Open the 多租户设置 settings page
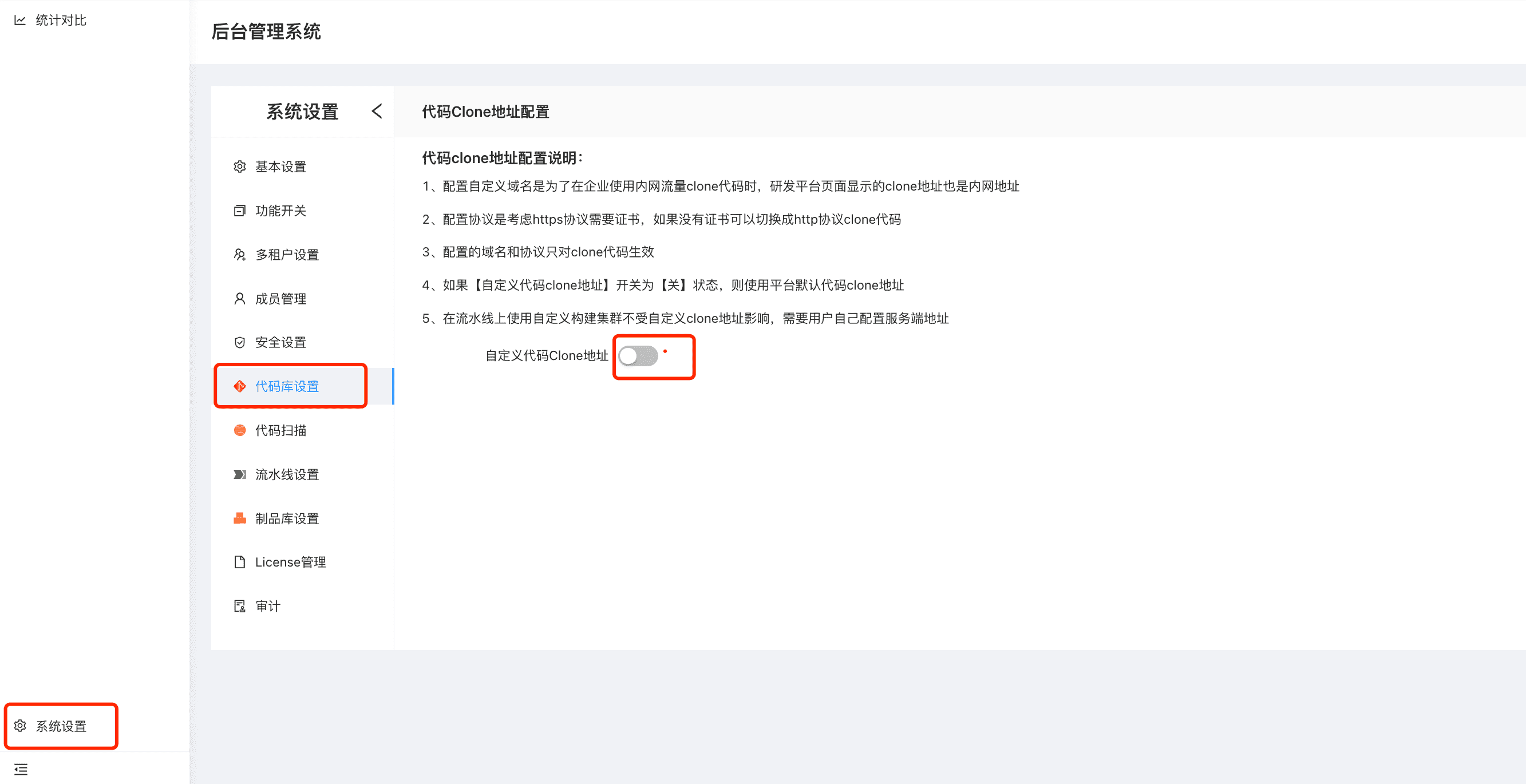The width and height of the screenshot is (1526, 784). pyautogui.click(x=287, y=255)
